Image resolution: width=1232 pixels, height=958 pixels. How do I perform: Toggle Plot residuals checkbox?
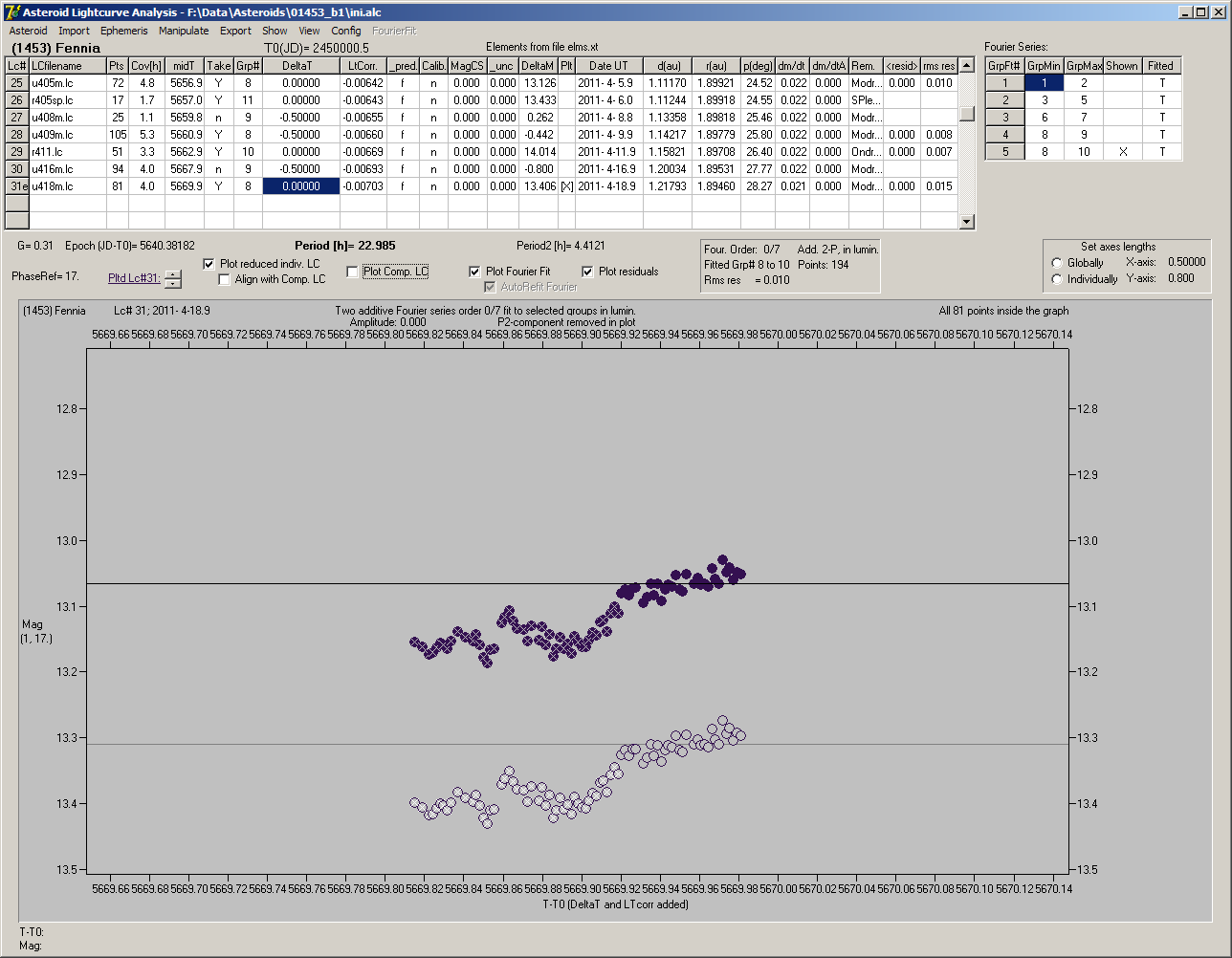(x=587, y=272)
